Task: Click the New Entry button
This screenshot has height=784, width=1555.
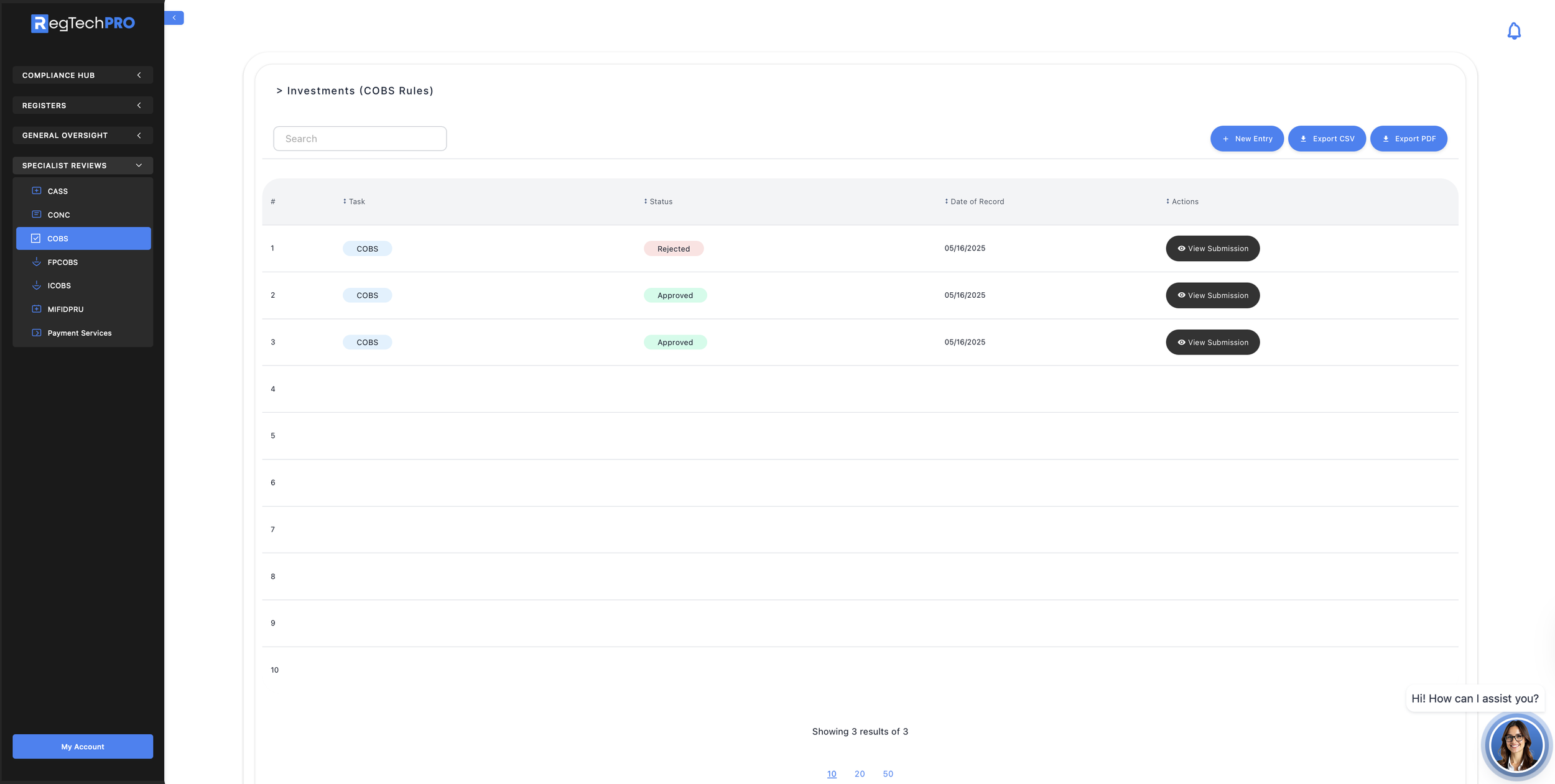Action: 1246,139
